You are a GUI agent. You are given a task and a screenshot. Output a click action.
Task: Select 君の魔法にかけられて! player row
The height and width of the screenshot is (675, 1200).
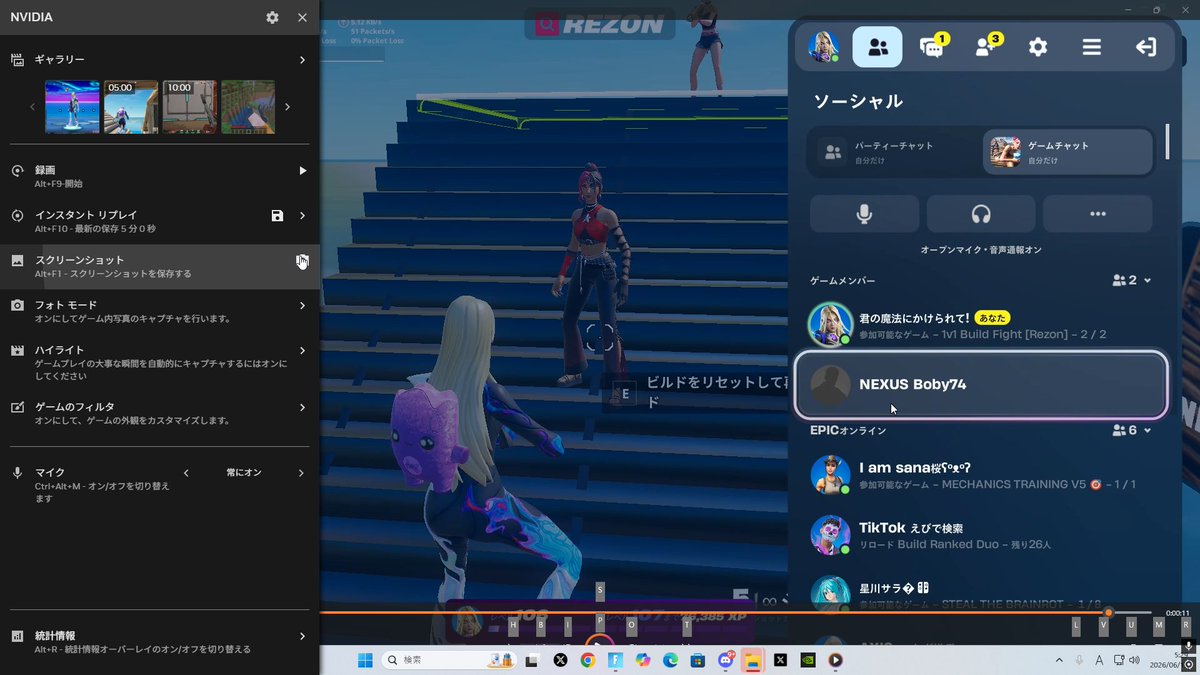tap(981, 324)
